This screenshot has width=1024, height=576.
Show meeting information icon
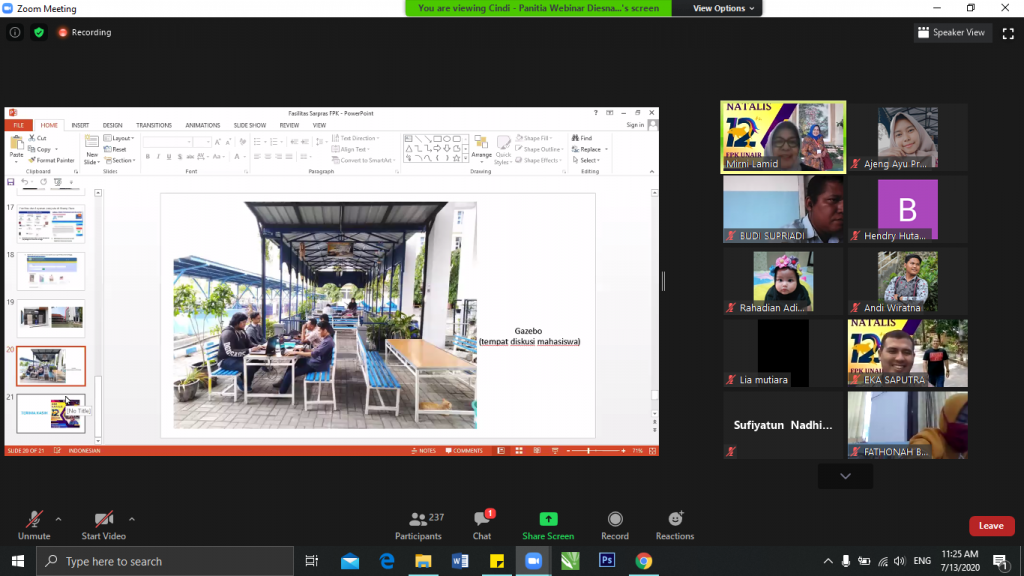click(15, 32)
